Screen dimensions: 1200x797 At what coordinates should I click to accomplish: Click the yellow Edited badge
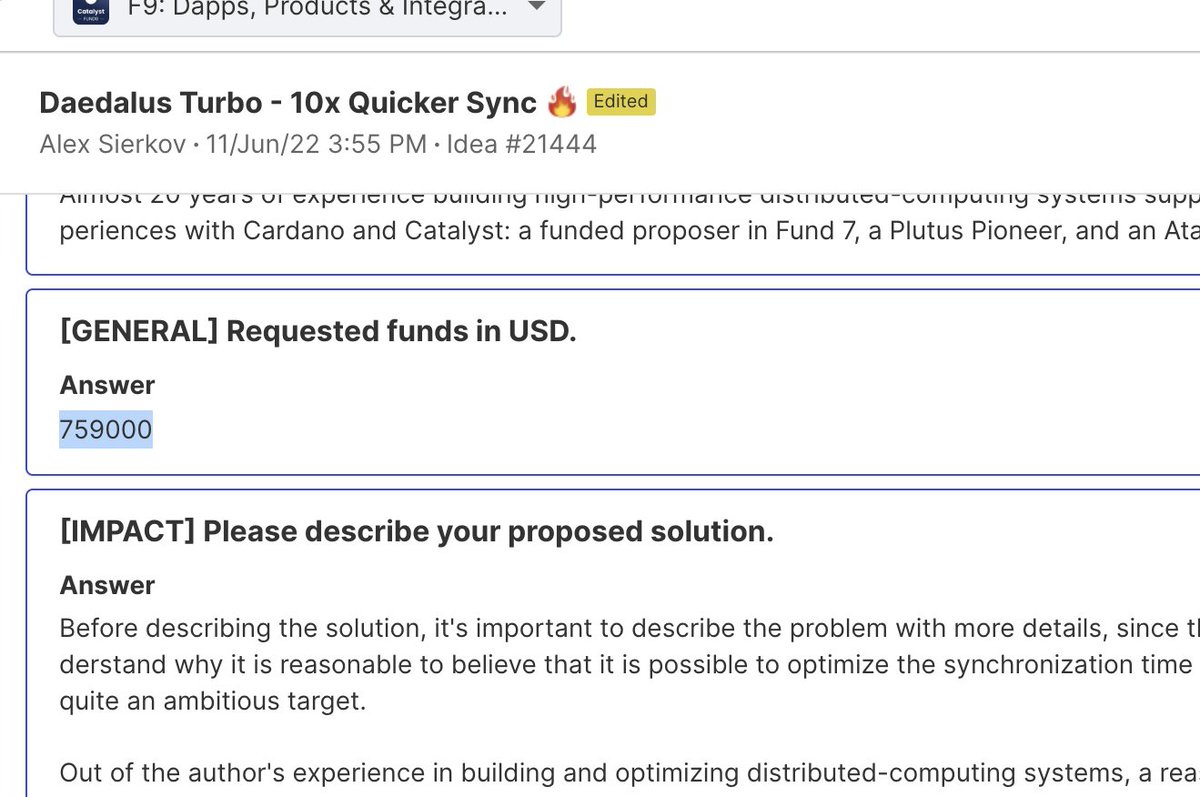[x=621, y=101]
